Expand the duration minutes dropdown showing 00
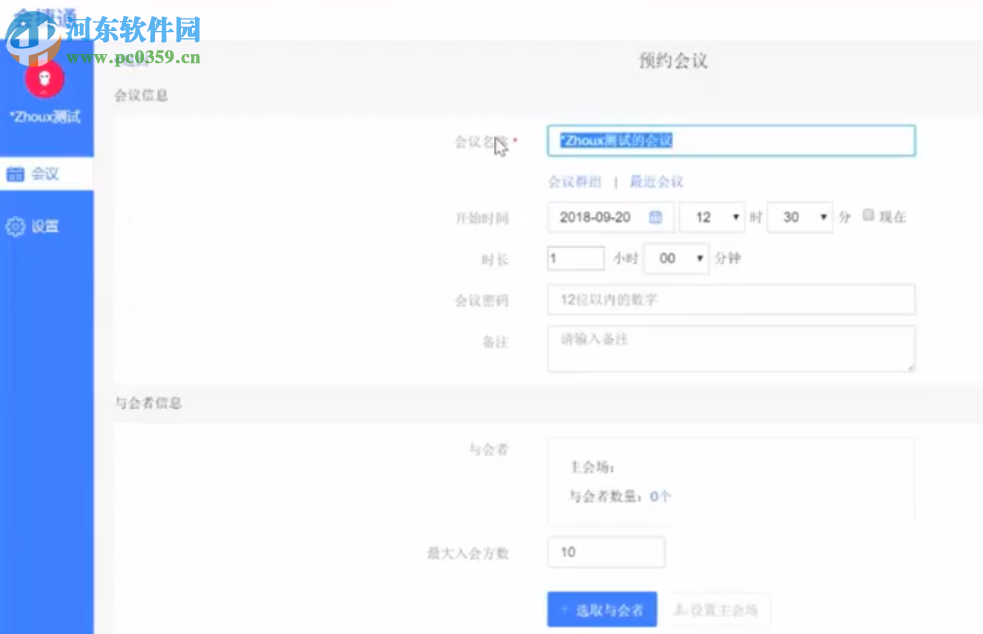Image resolution: width=983 pixels, height=634 pixels. (x=676, y=258)
